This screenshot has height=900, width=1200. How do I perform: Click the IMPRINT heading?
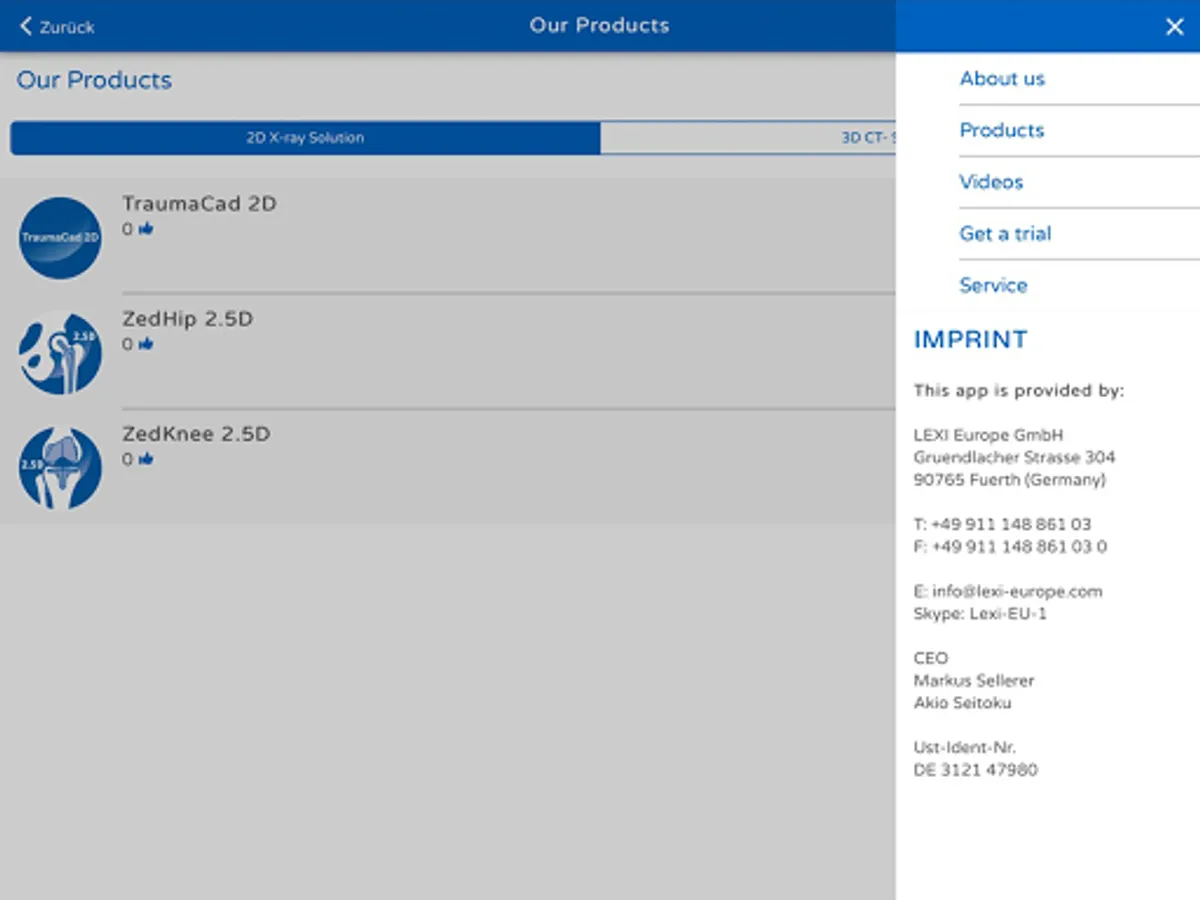(970, 340)
